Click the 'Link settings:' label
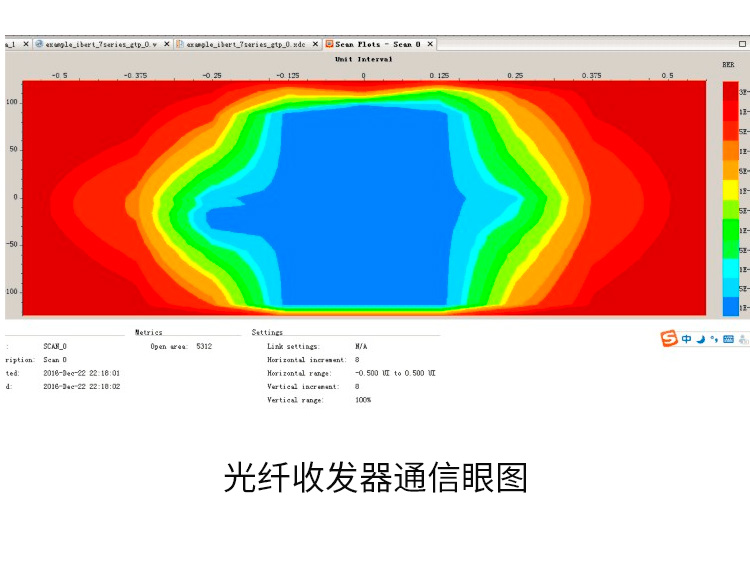The image size is (750, 576). pos(293,346)
